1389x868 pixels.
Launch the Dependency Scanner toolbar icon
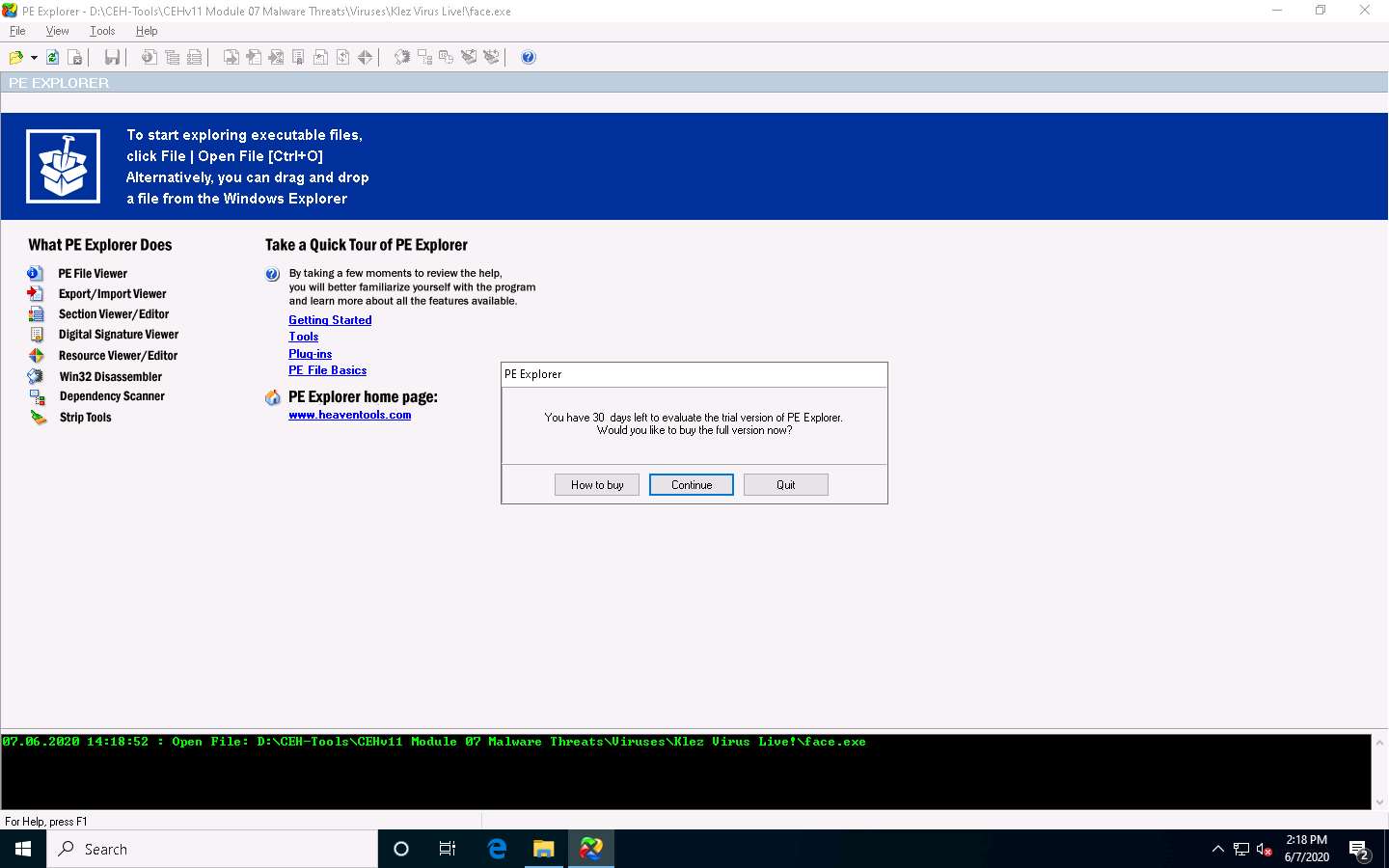point(423,57)
